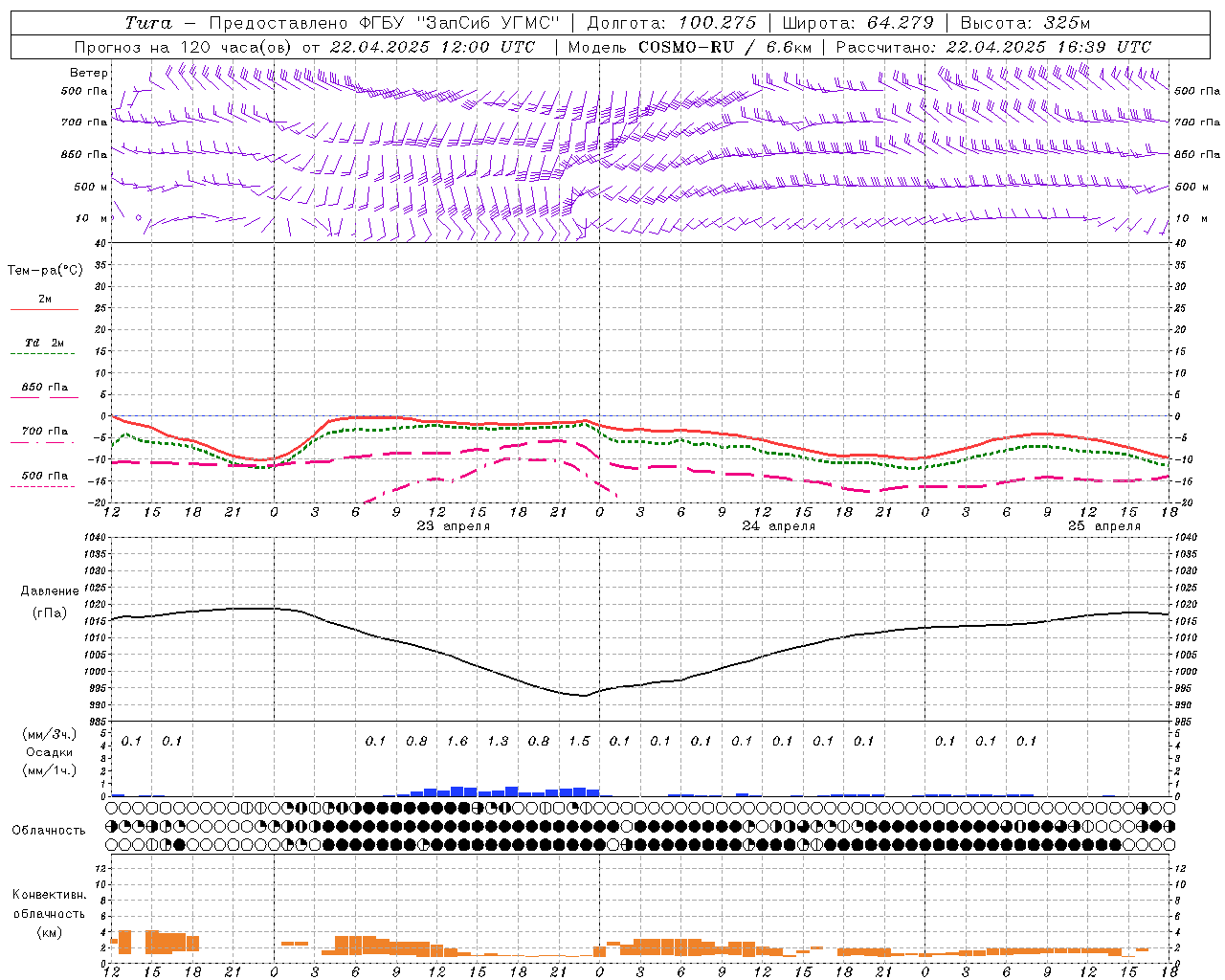Click the "500 м" wind level label on left
This screenshot has height=980, width=1225.
point(91,187)
